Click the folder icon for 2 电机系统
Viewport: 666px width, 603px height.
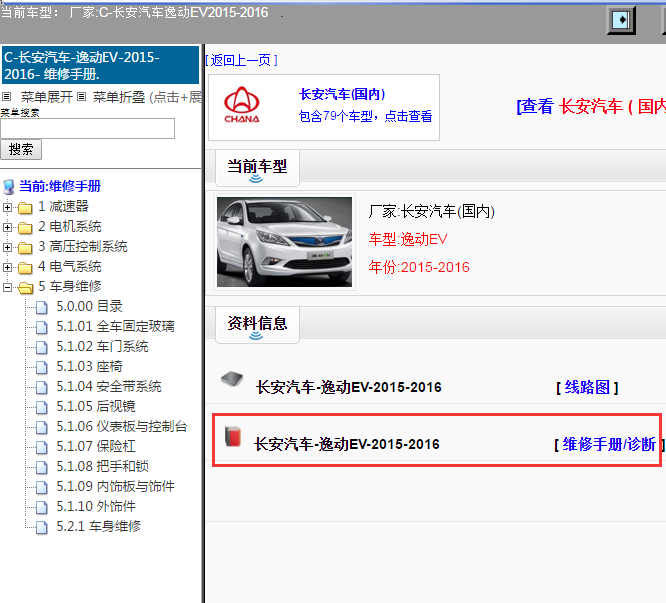tap(25, 228)
